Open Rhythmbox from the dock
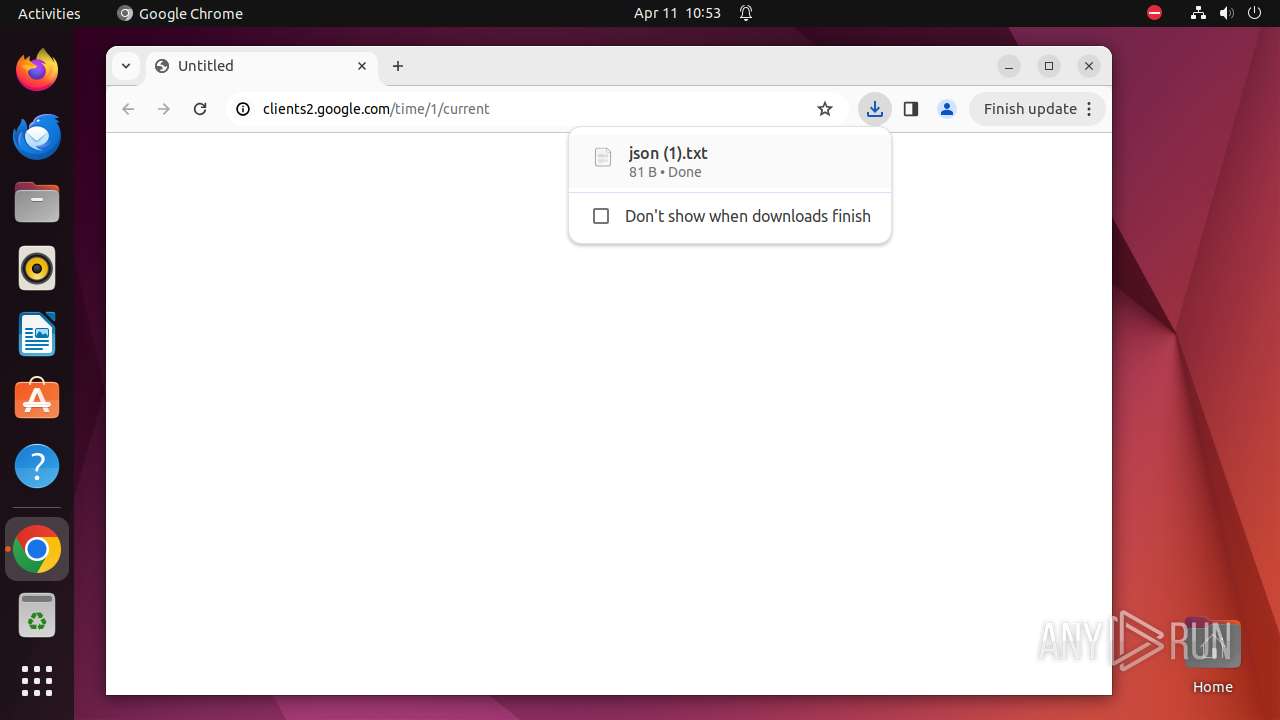Screen dimensions: 1280x720 coord(37,268)
